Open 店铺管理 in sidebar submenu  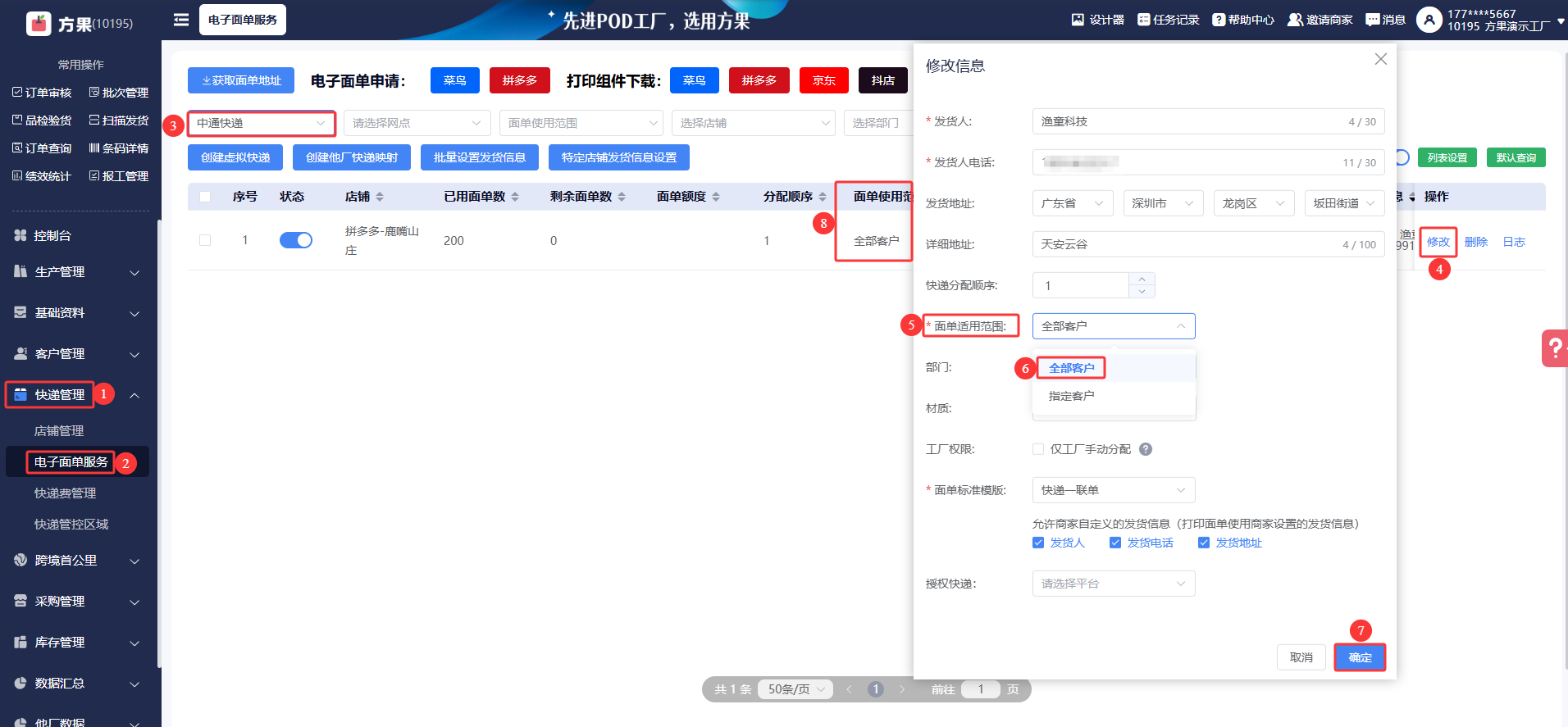click(x=59, y=431)
